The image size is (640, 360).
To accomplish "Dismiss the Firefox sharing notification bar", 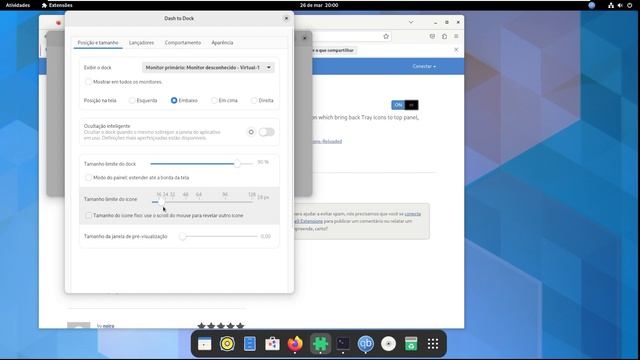I will (456, 50).
